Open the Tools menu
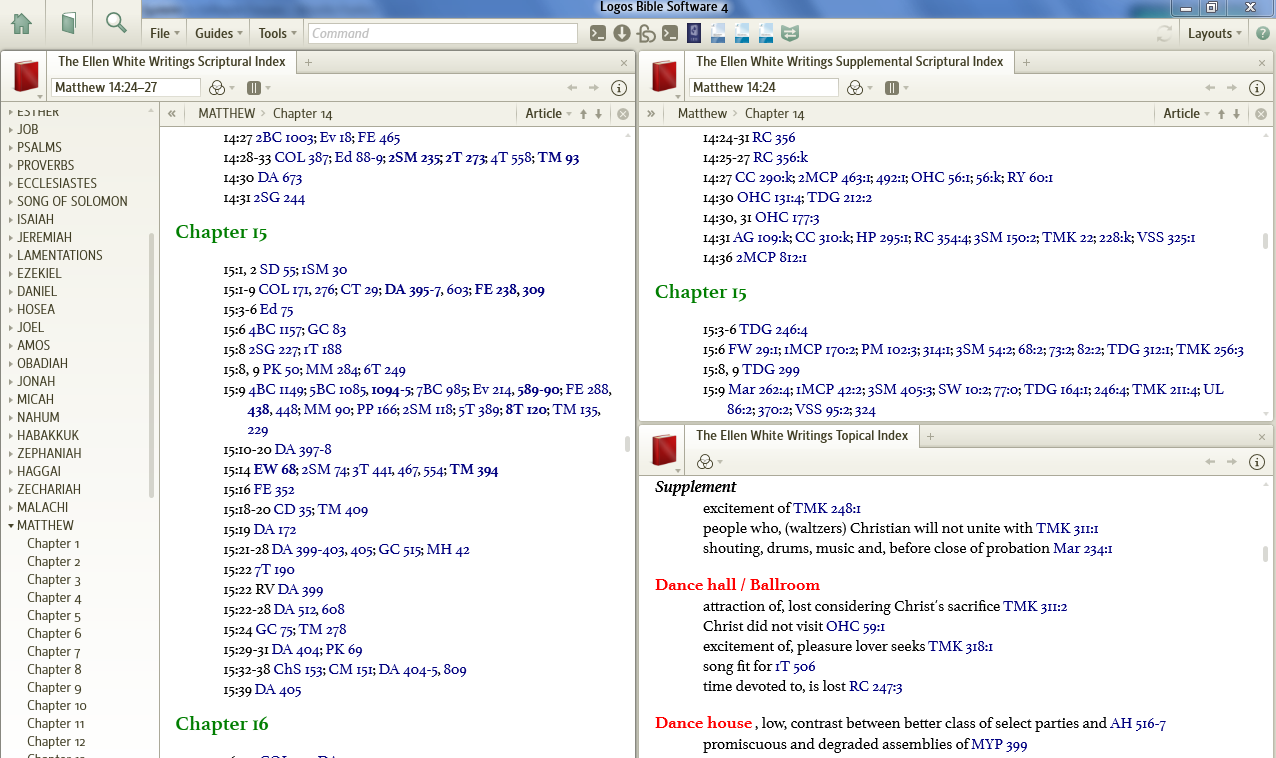 (x=277, y=33)
